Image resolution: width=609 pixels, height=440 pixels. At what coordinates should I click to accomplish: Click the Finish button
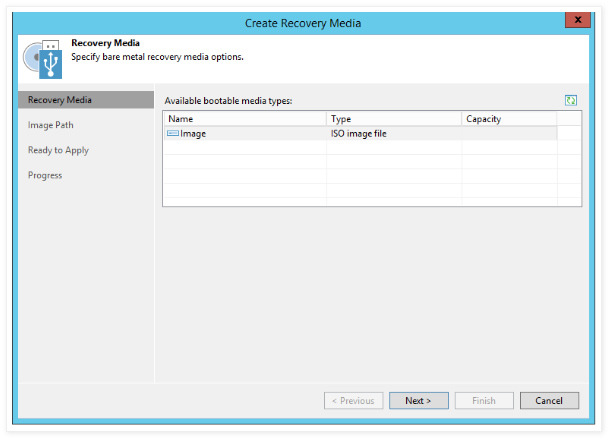pyautogui.click(x=483, y=401)
